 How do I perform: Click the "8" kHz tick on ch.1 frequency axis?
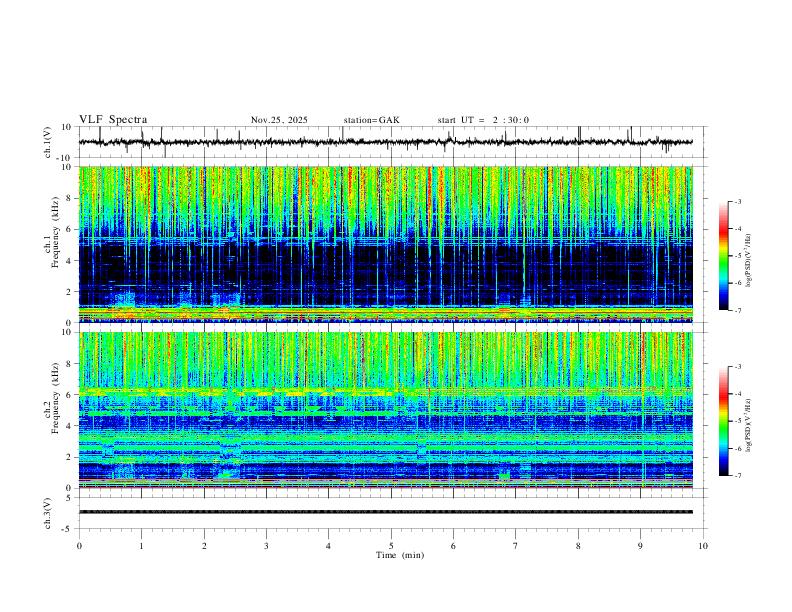click(x=70, y=198)
